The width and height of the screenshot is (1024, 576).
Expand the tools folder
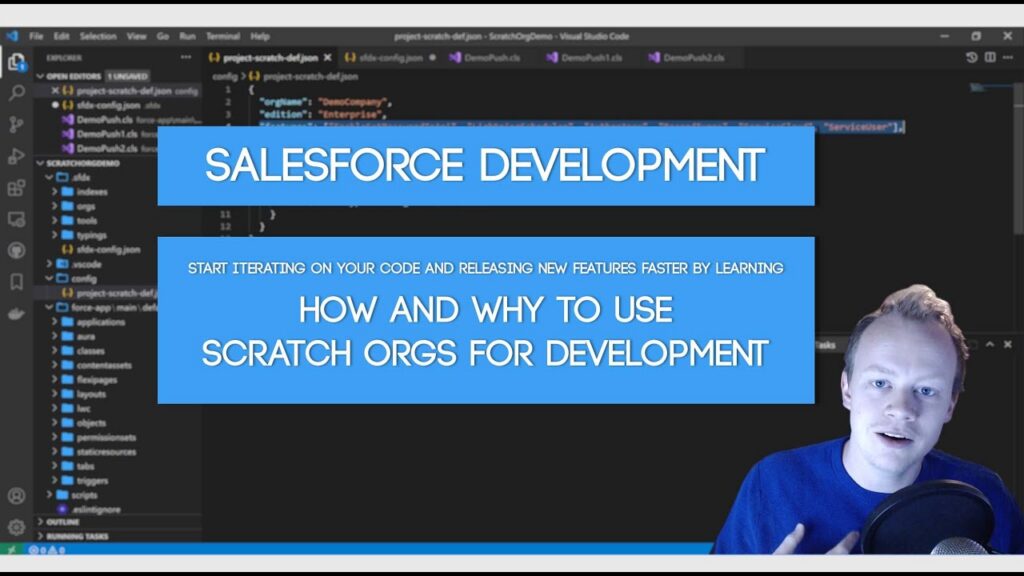tap(55, 220)
